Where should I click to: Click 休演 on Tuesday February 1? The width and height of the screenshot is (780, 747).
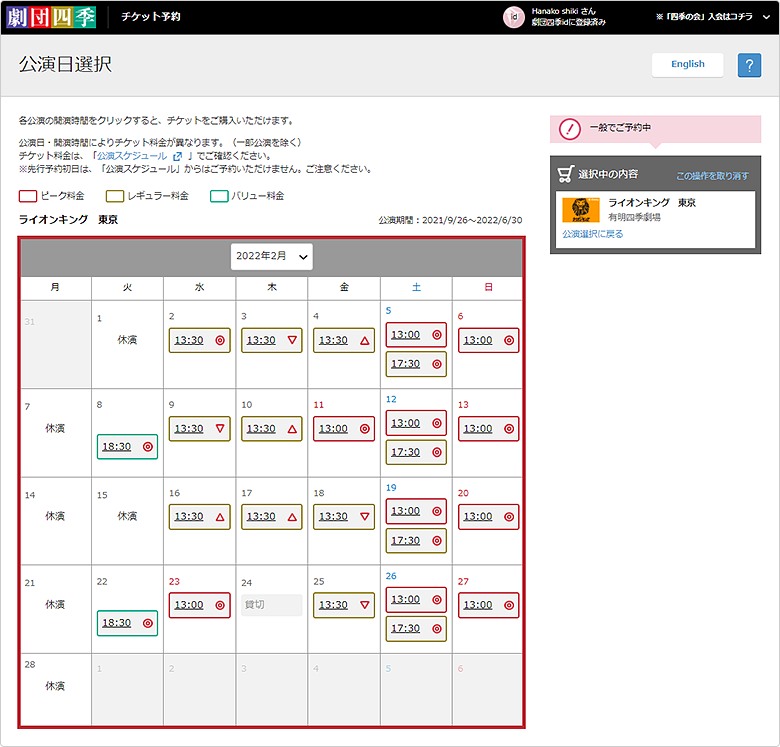coord(127,340)
